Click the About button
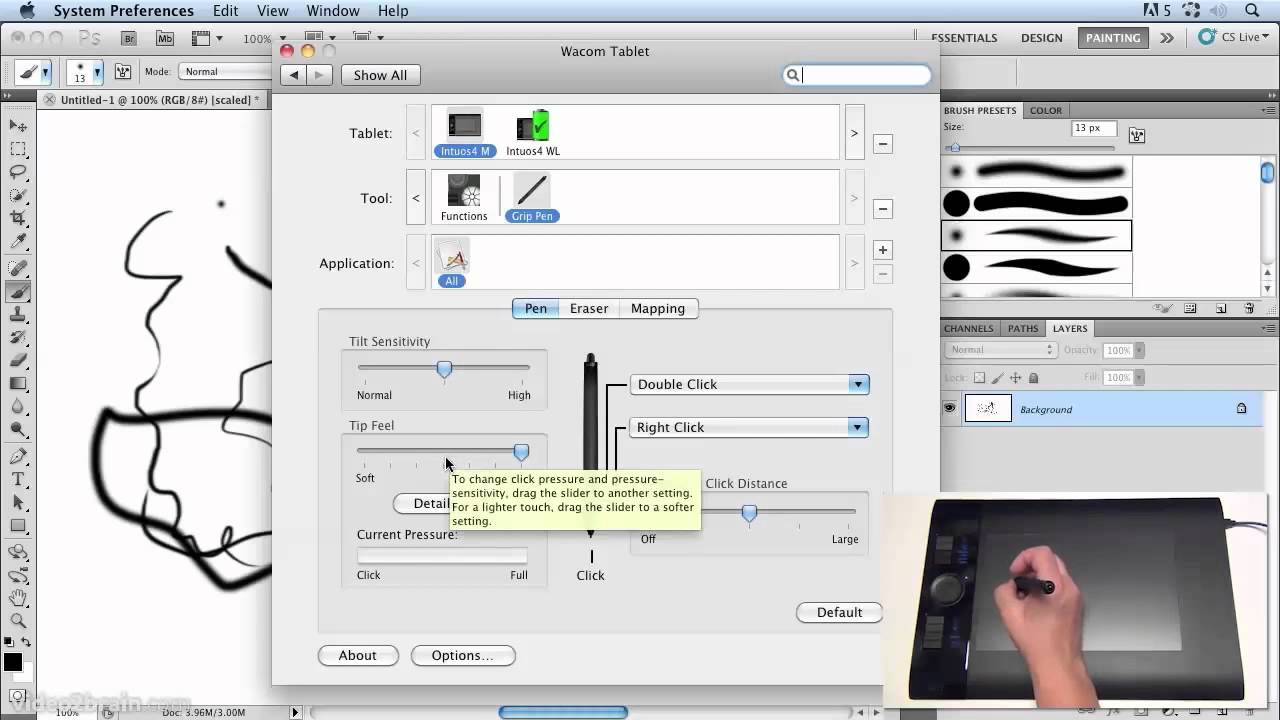The height and width of the screenshot is (720, 1280). (357, 655)
